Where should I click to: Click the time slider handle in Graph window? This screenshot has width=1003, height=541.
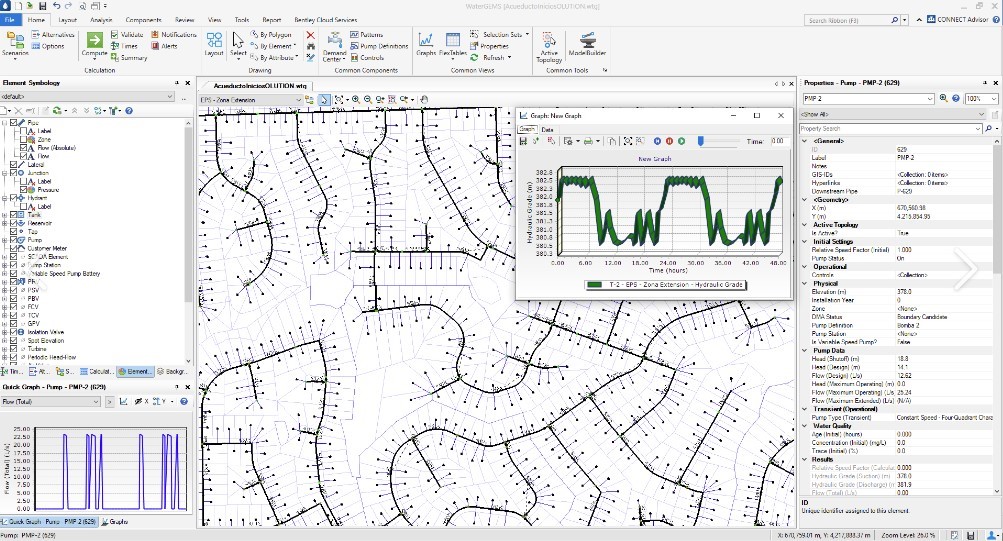tap(701, 141)
